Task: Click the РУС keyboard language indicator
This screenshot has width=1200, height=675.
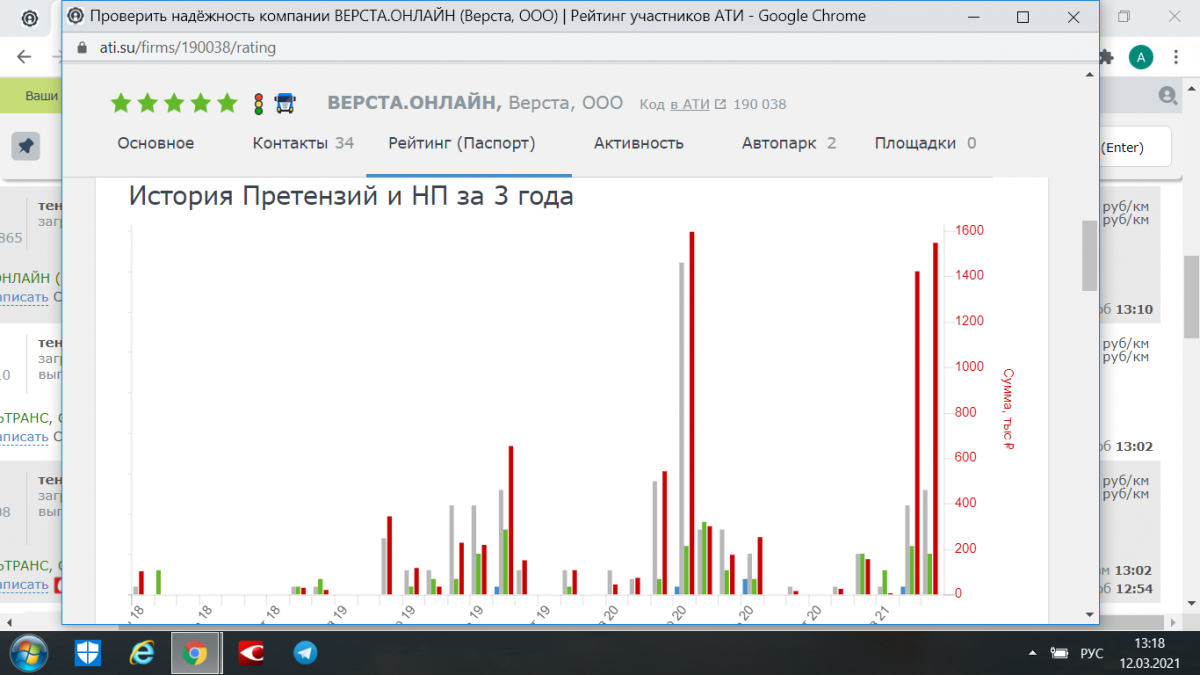Action: 1092,653
